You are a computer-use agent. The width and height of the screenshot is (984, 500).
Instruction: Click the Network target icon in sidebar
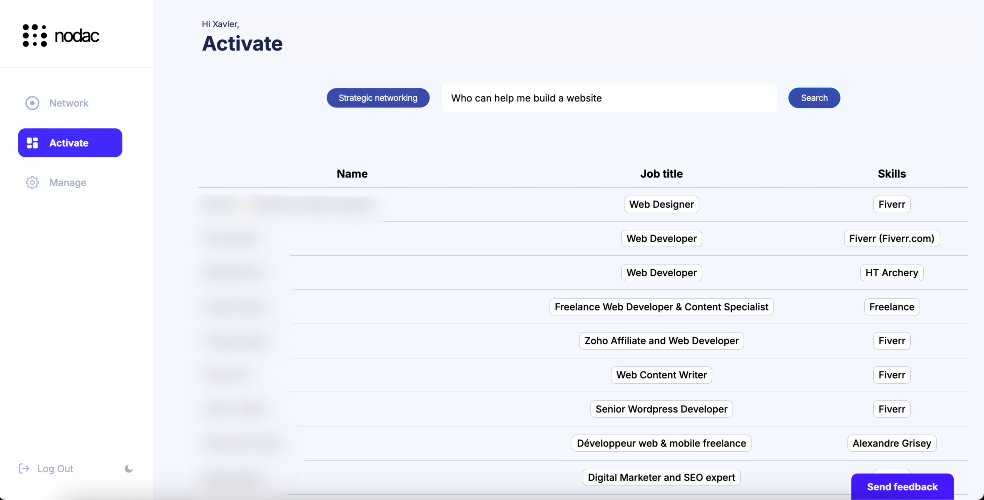coord(32,103)
